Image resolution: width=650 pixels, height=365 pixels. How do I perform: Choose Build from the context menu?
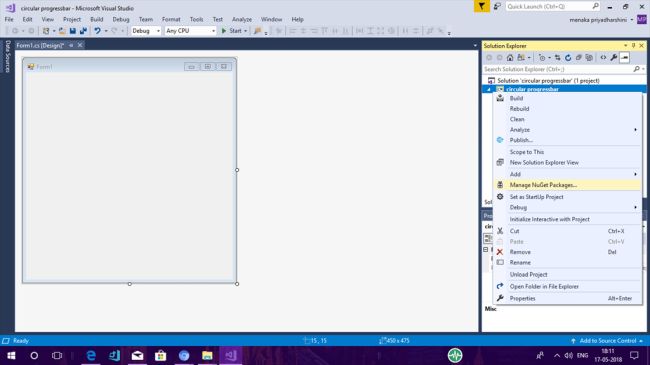click(x=568, y=98)
